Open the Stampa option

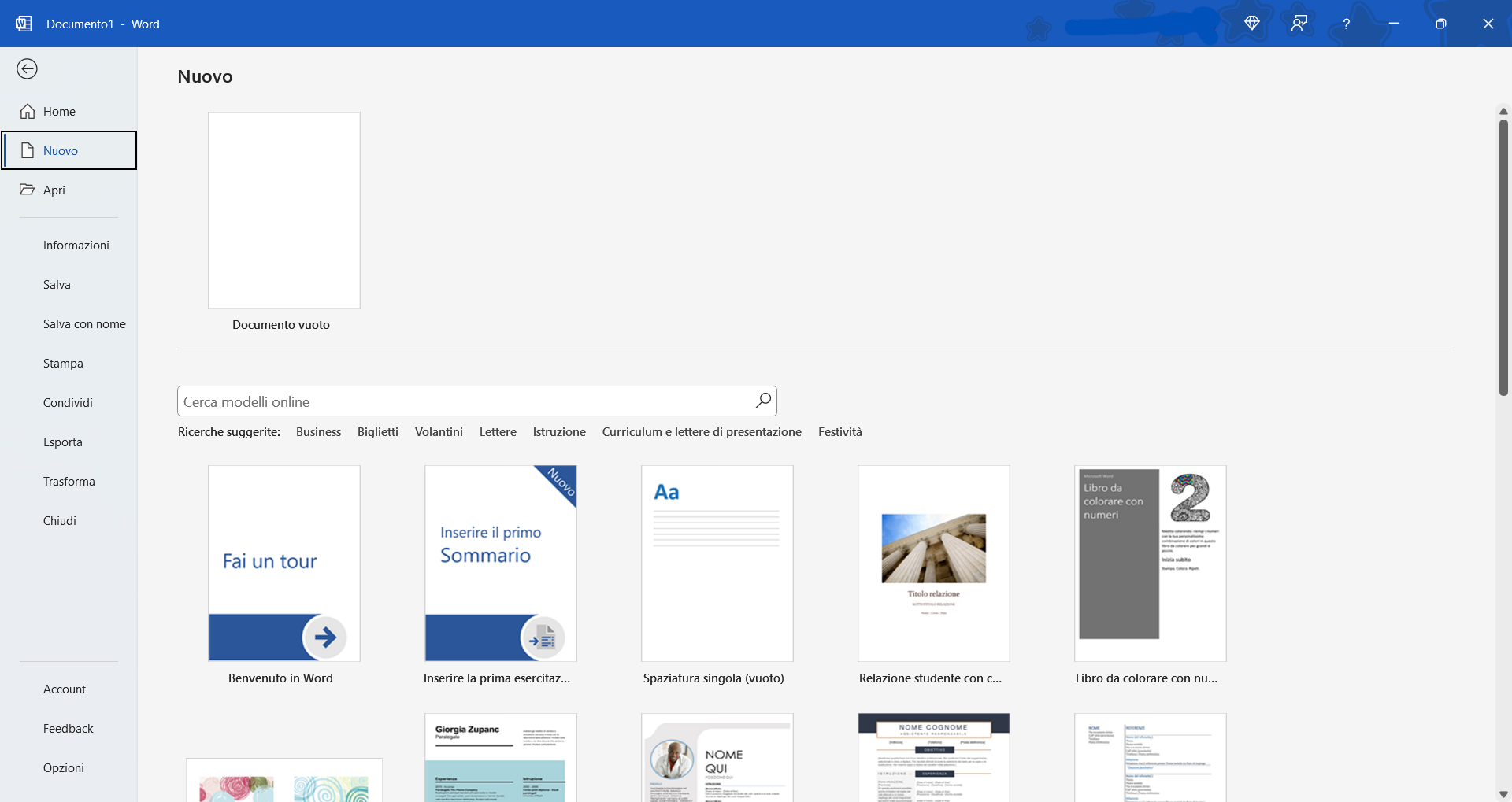point(63,363)
